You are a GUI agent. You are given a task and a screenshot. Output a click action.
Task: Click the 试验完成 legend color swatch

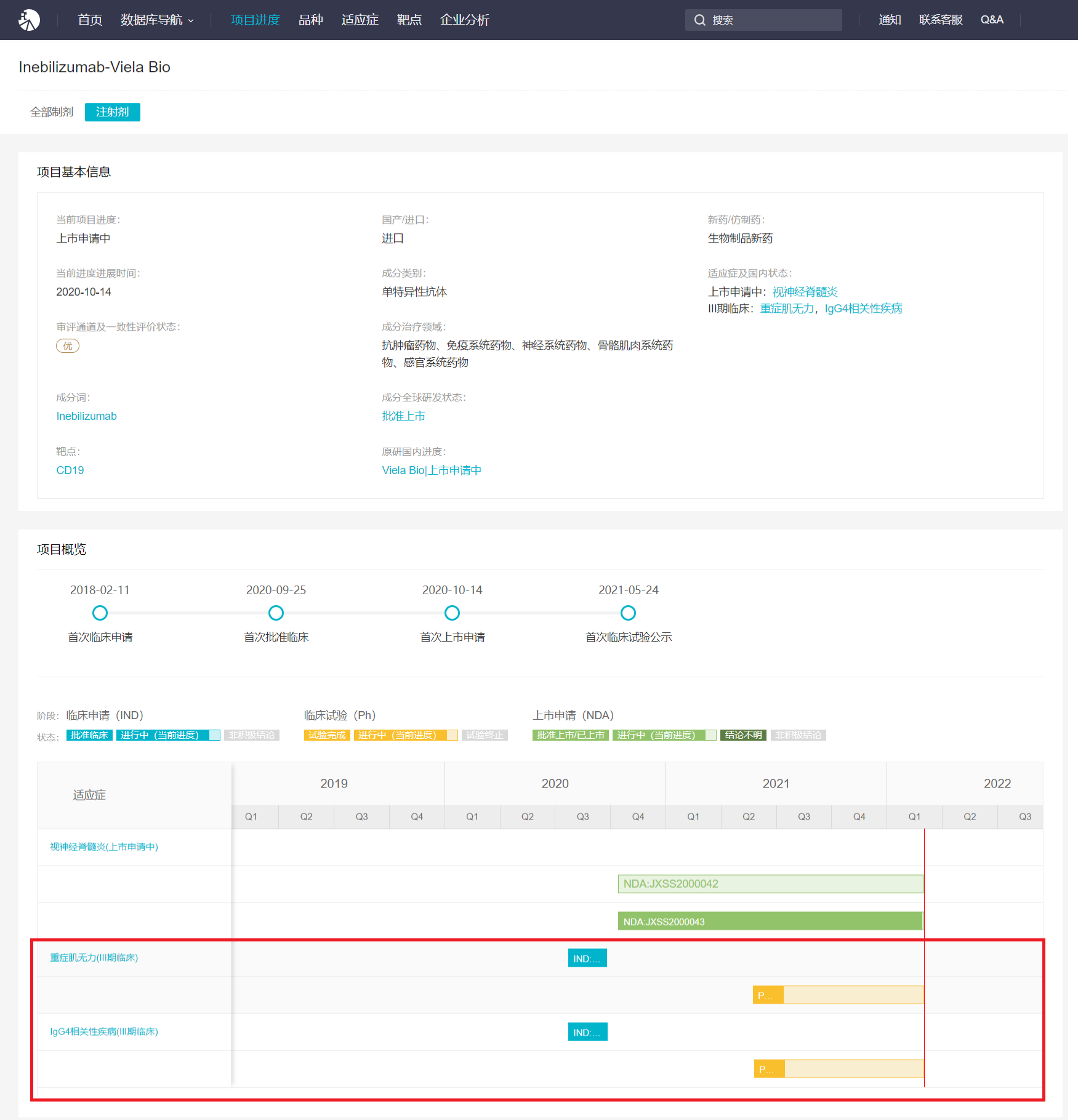327,735
